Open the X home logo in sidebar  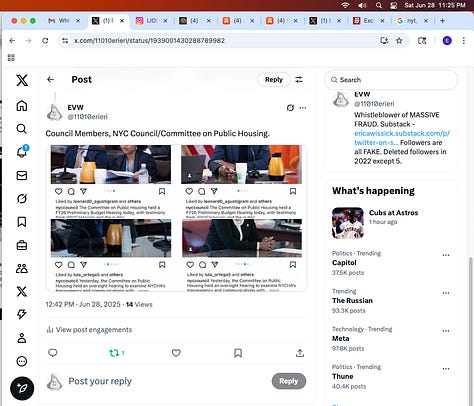tap(22, 80)
